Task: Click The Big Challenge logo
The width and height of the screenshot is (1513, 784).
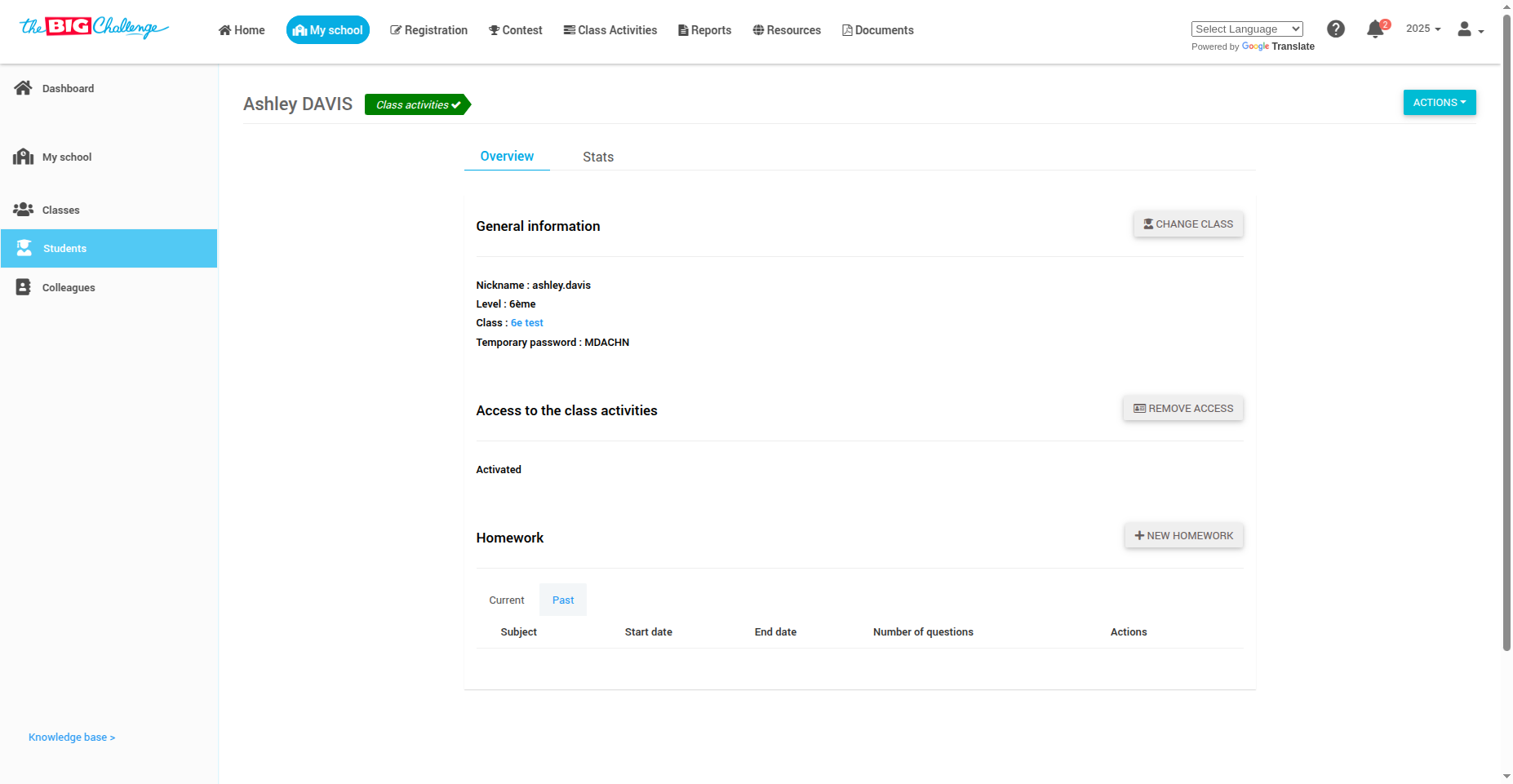Action: coord(94,27)
